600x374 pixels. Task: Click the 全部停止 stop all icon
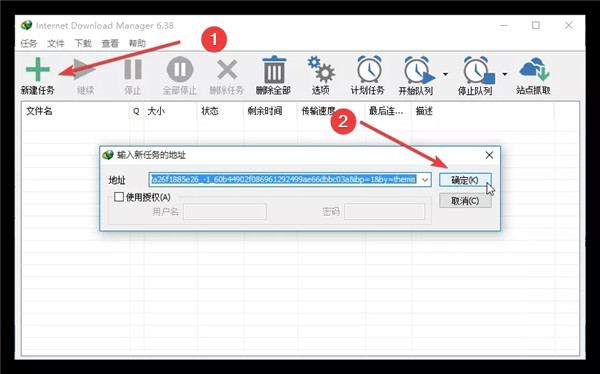pyautogui.click(x=180, y=69)
